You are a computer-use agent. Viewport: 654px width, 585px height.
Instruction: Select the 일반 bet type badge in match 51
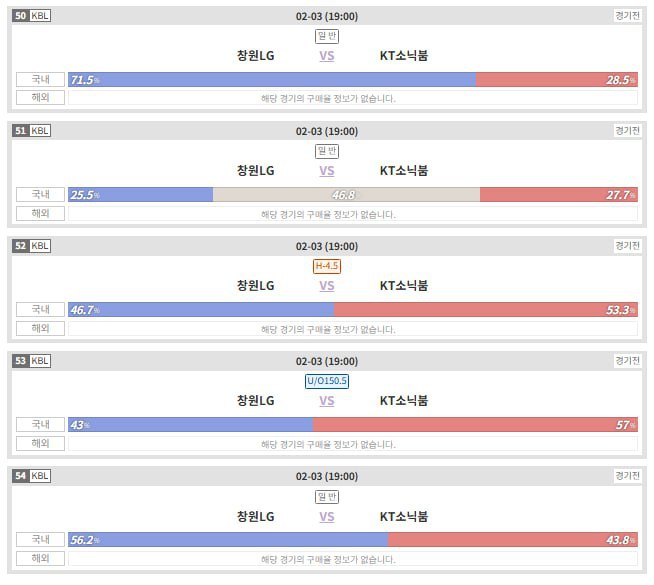pyautogui.click(x=327, y=151)
